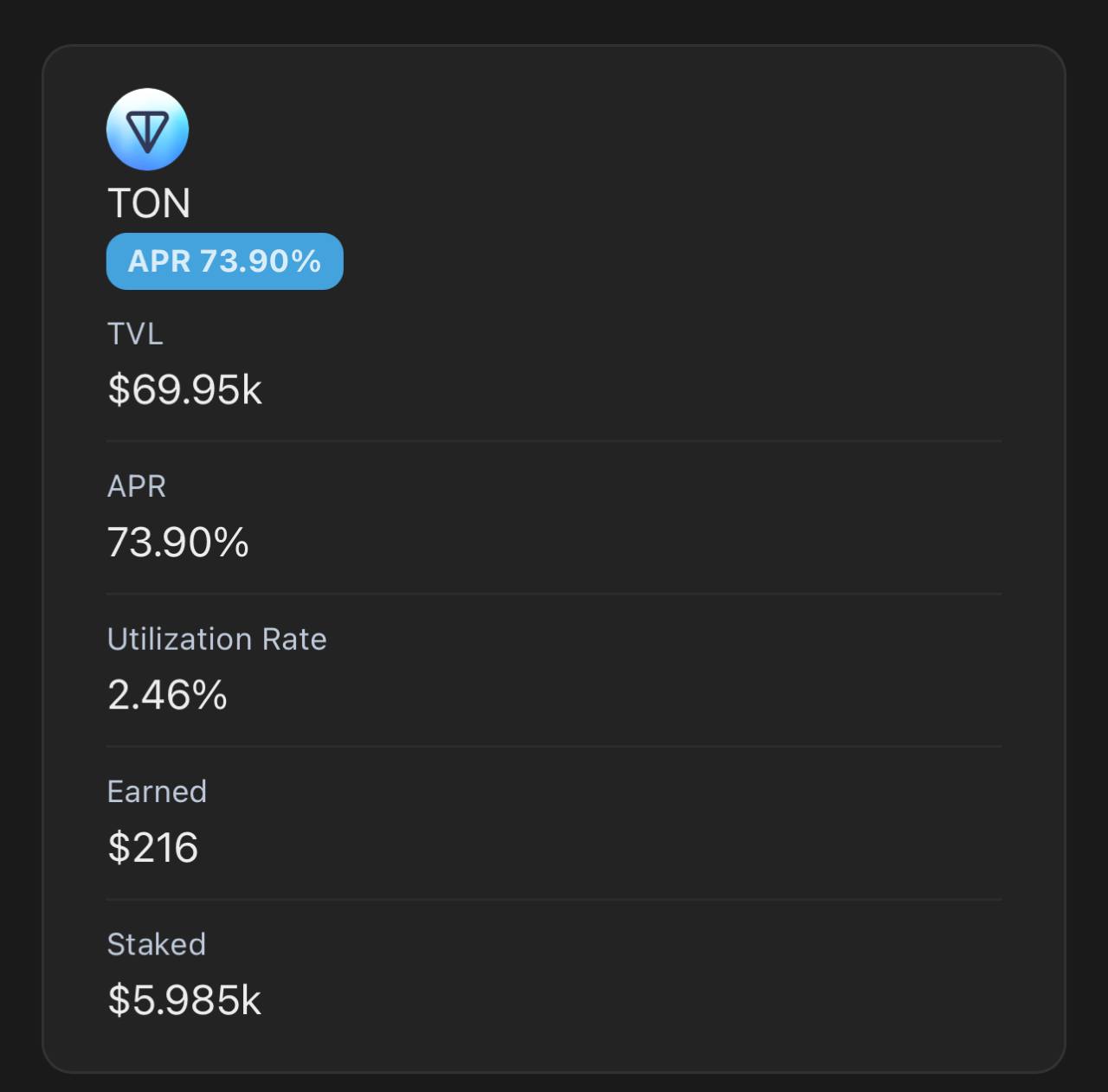1108x1092 pixels.
Task: Click the divider below Earned row
Action: tap(554, 900)
